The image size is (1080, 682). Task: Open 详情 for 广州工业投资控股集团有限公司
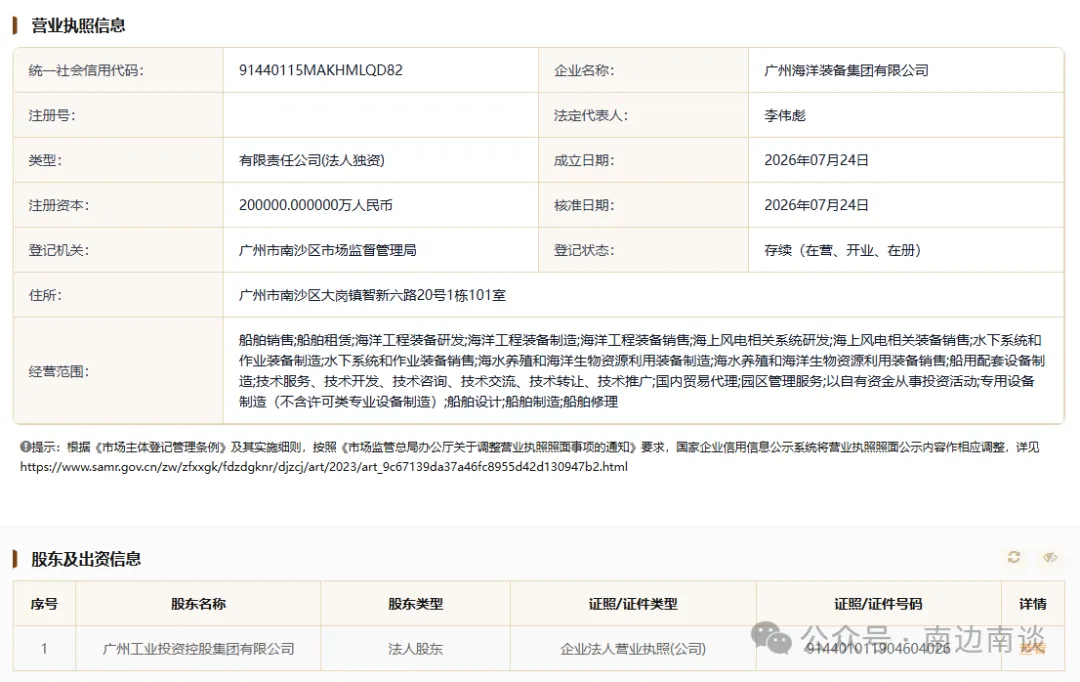coord(1032,648)
